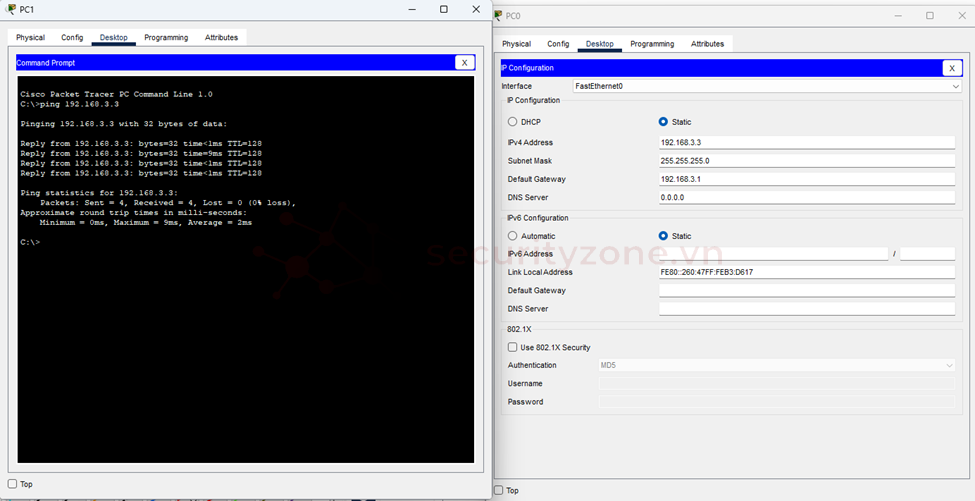Open Attributes tab in PC0 window
This screenshot has height=501, width=975.
point(708,44)
